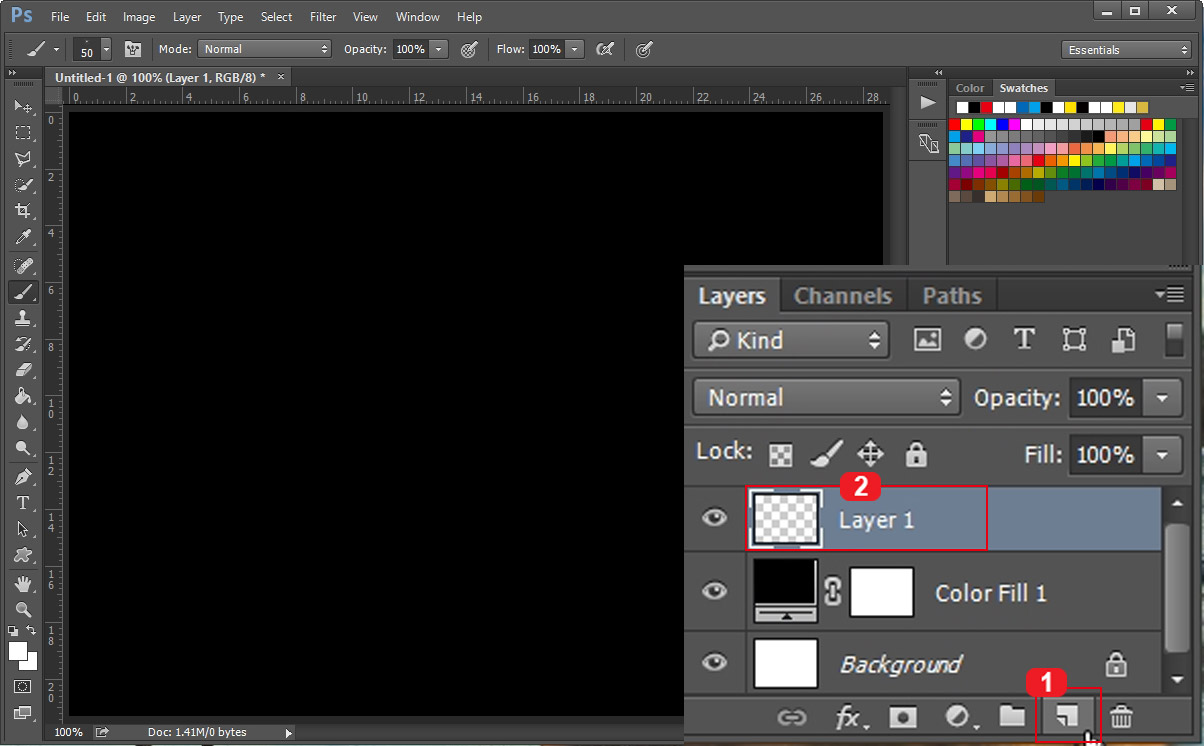Screen dimensions: 1204x746
Task: Select the Dodge tool
Action: coord(23,448)
